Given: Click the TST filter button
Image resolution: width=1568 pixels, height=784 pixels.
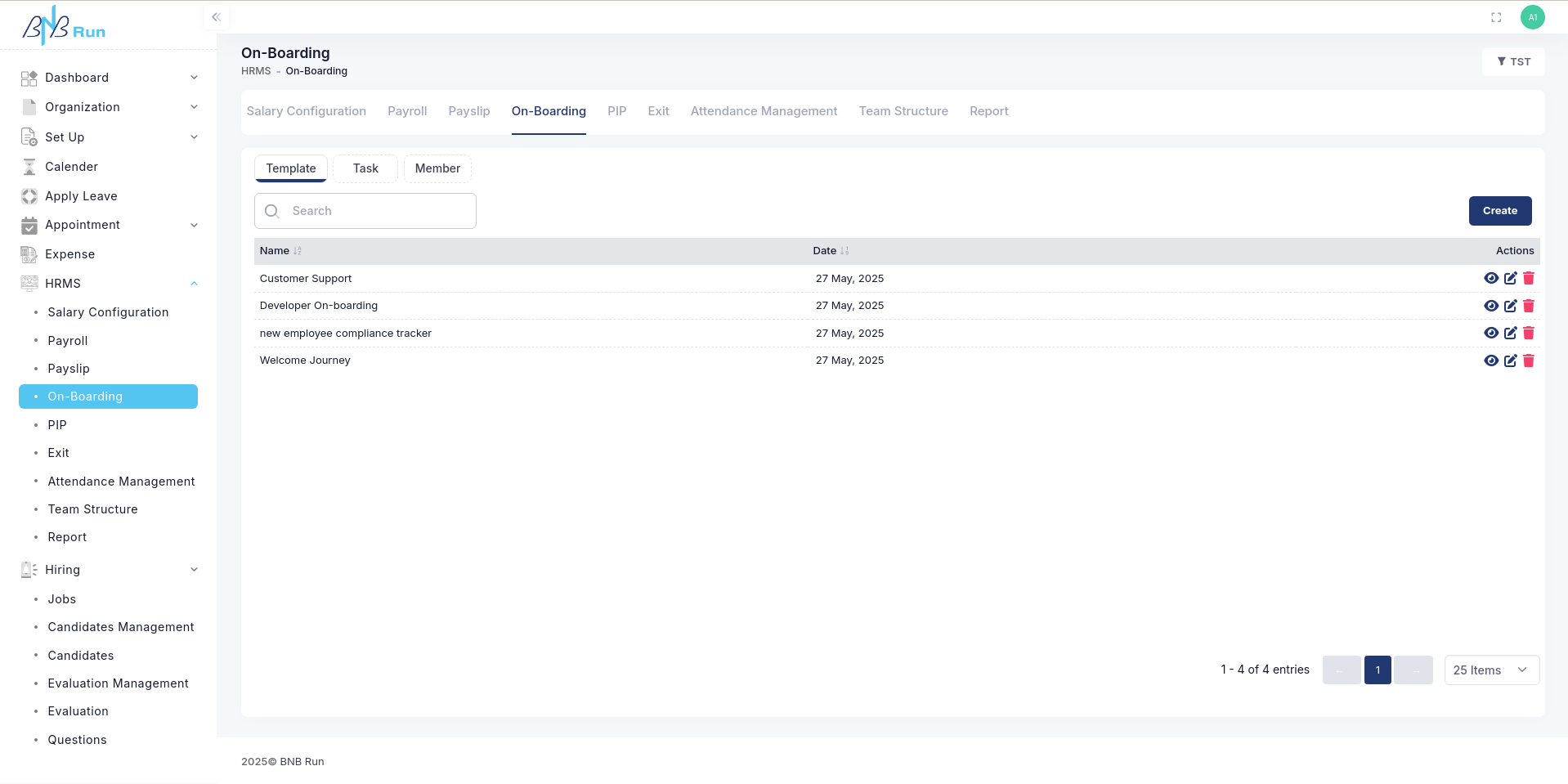Looking at the screenshot, I should 1513,62.
